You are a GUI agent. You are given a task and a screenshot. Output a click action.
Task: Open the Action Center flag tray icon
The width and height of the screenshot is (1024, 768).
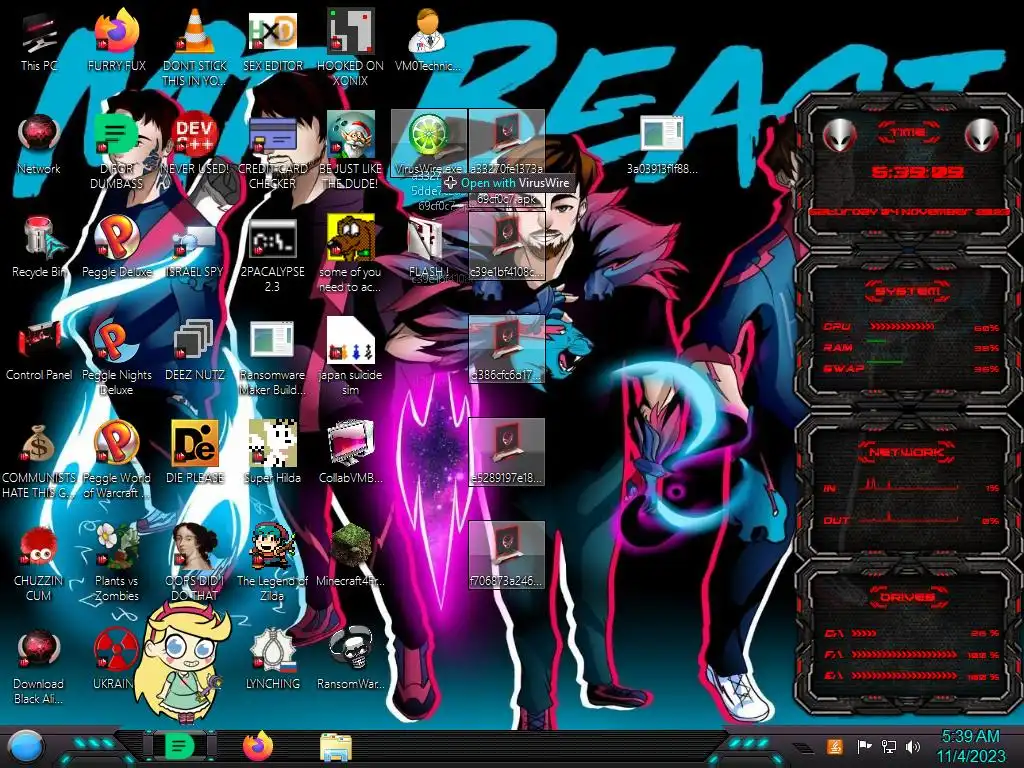[864, 746]
